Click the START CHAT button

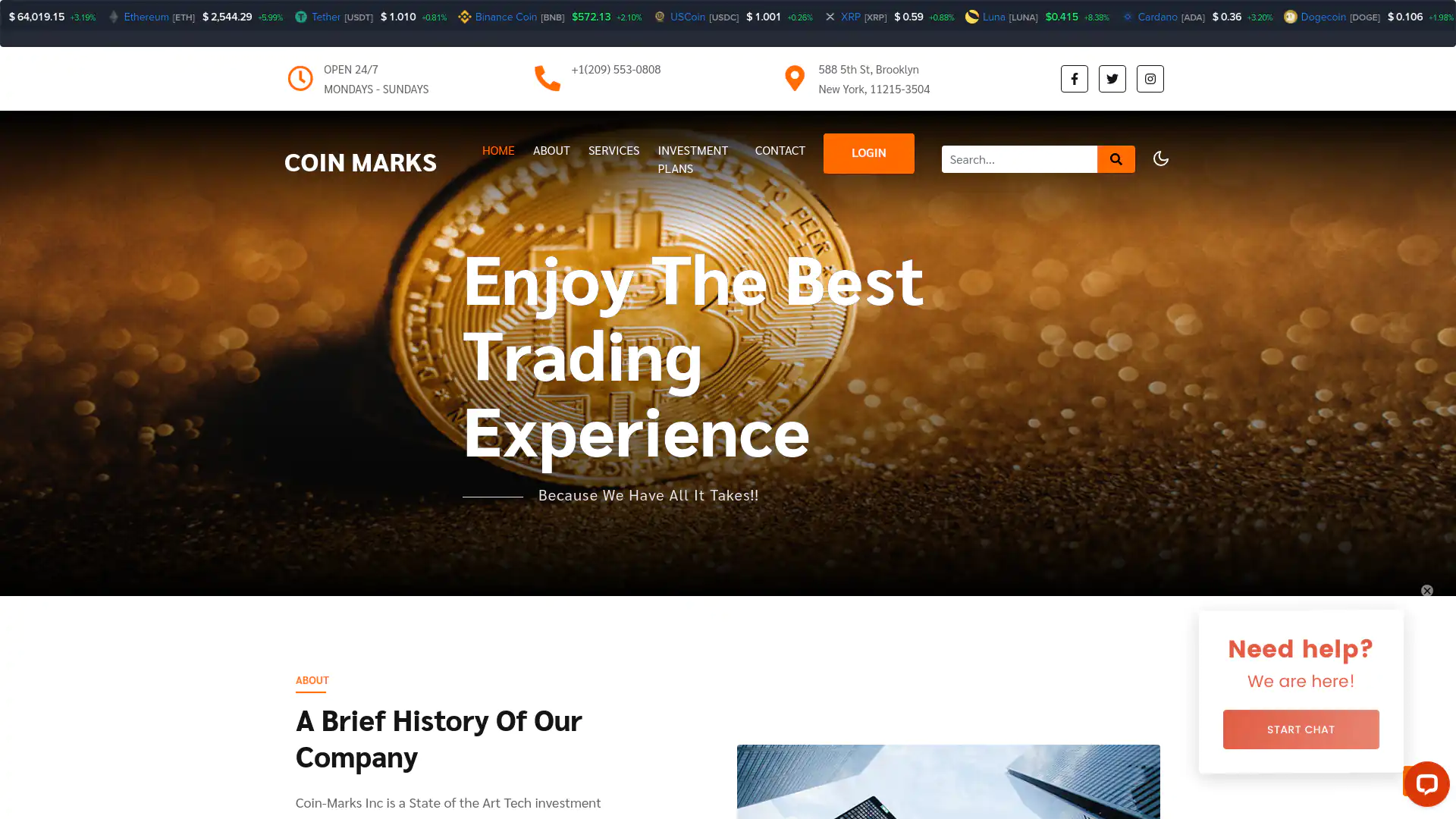[1301, 730]
